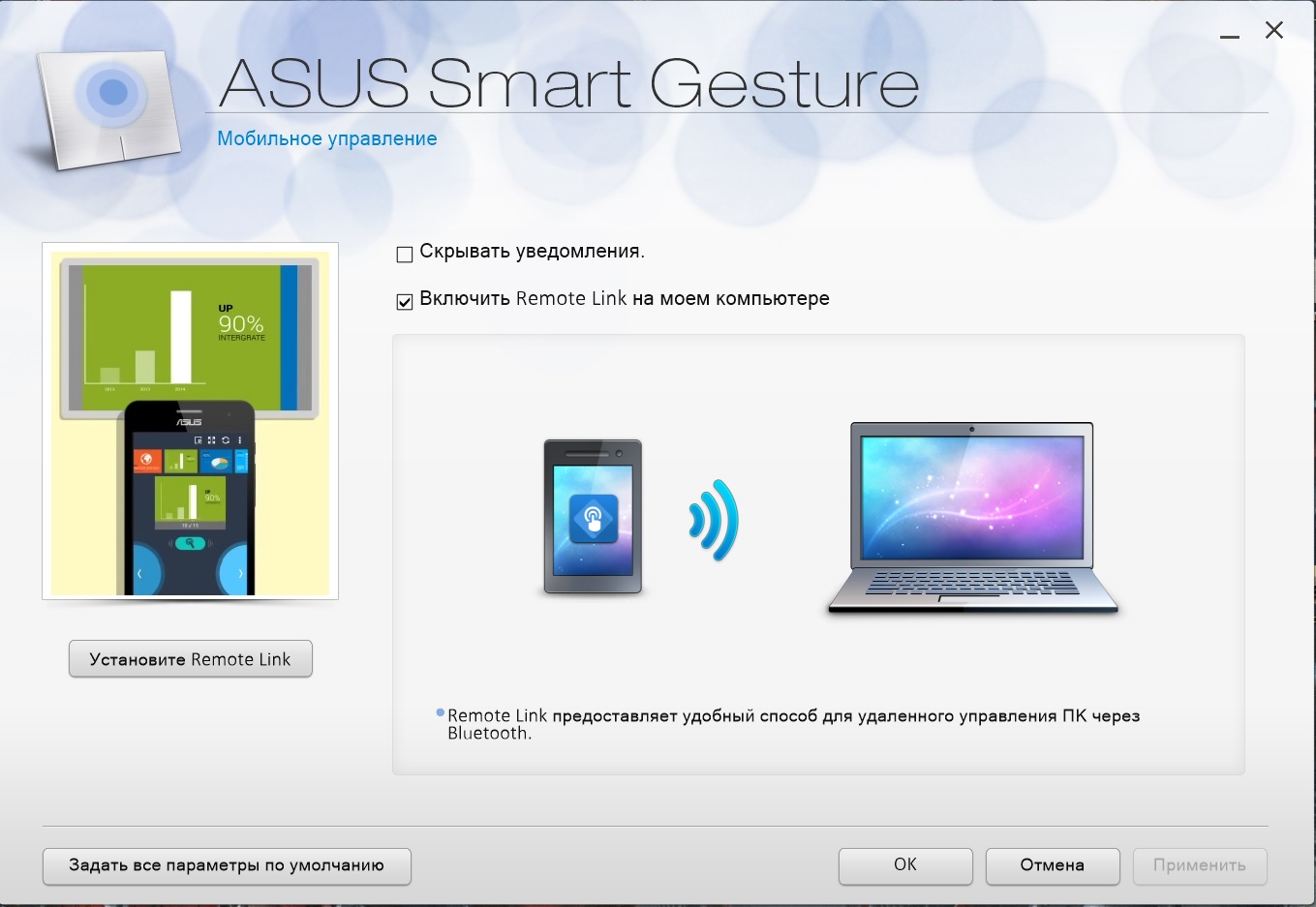Click the smartphone illustration icon
The height and width of the screenshot is (907, 1316).
coord(593,516)
